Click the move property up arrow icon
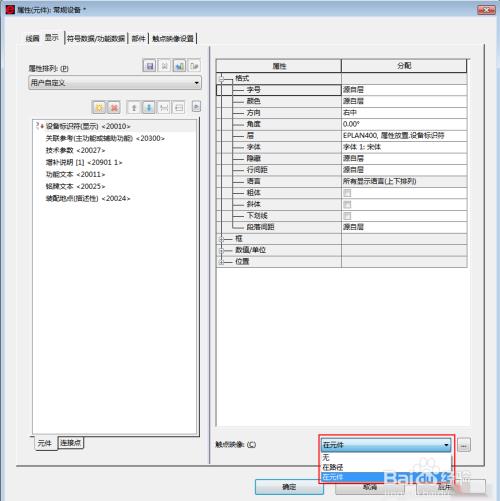 click(x=134, y=107)
